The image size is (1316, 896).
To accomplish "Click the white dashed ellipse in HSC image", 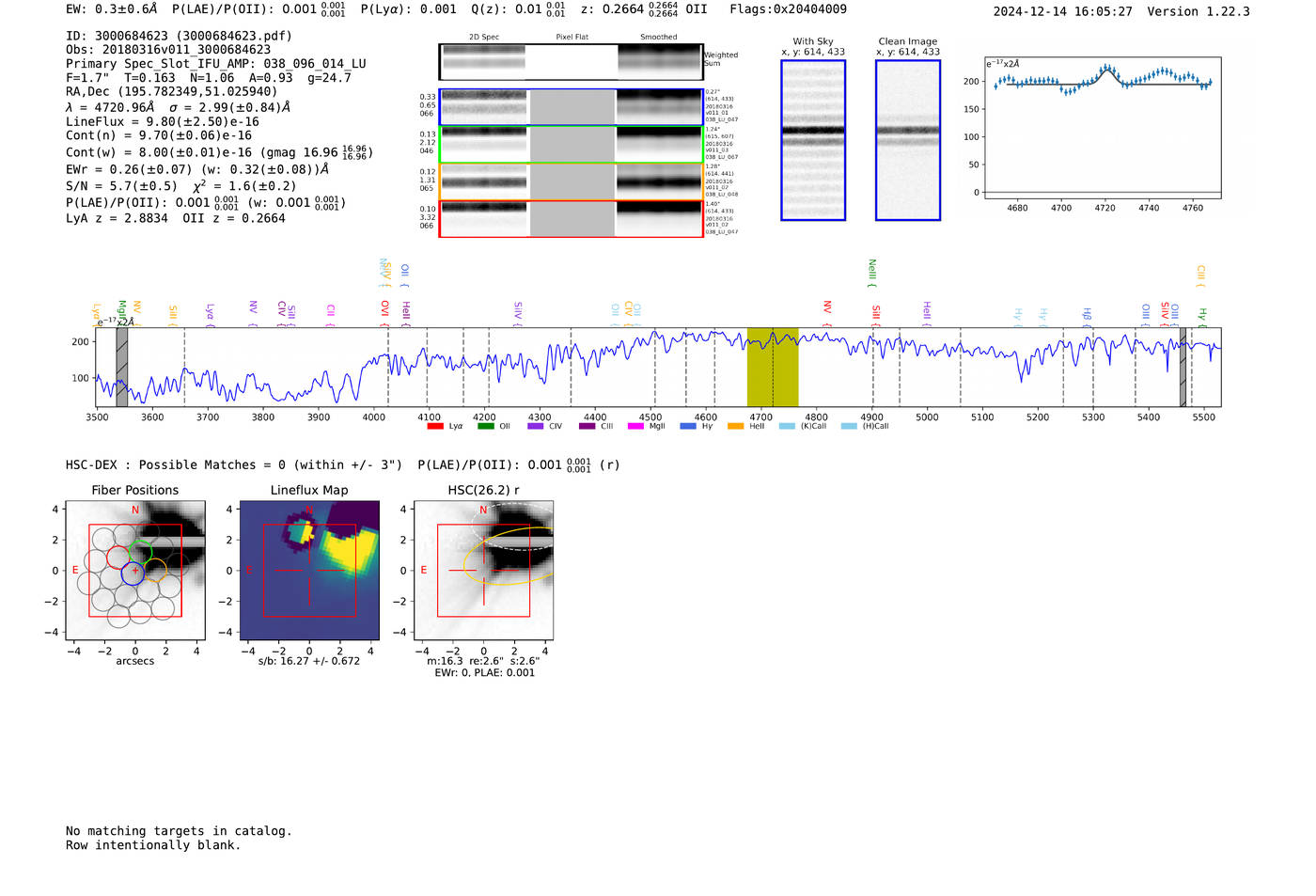I will click(x=512, y=527).
